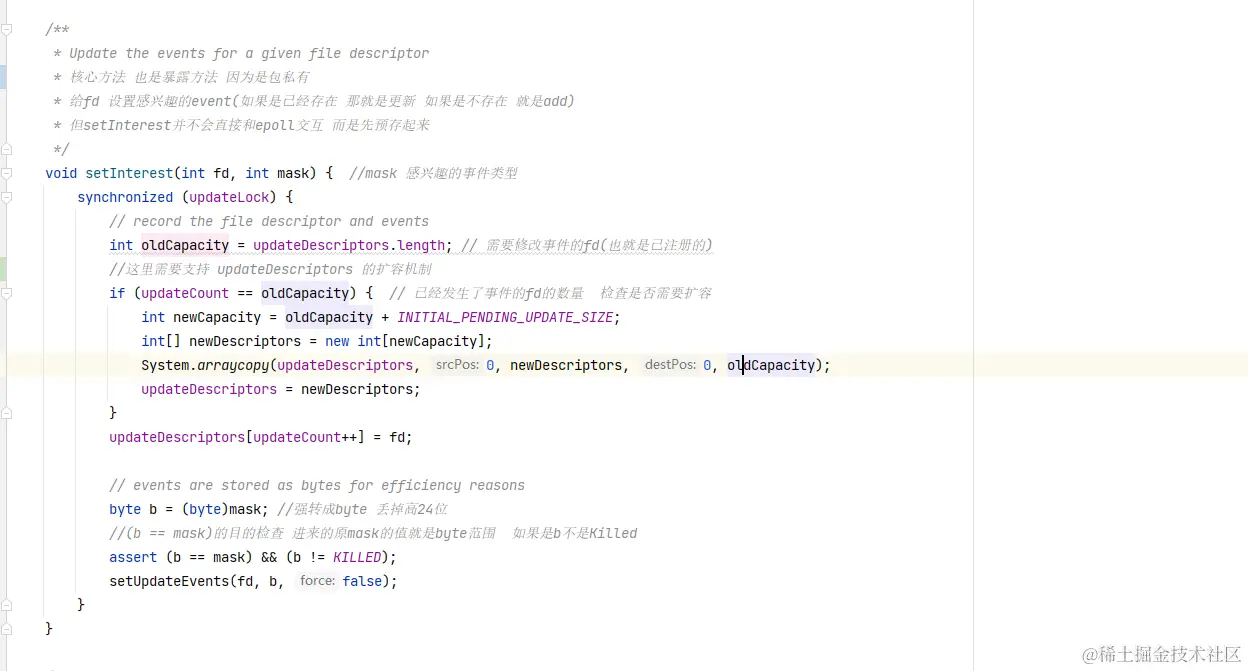
Task: Click Javadoc line 'Update the events for a given file descriptor'
Action: coord(249,53)
